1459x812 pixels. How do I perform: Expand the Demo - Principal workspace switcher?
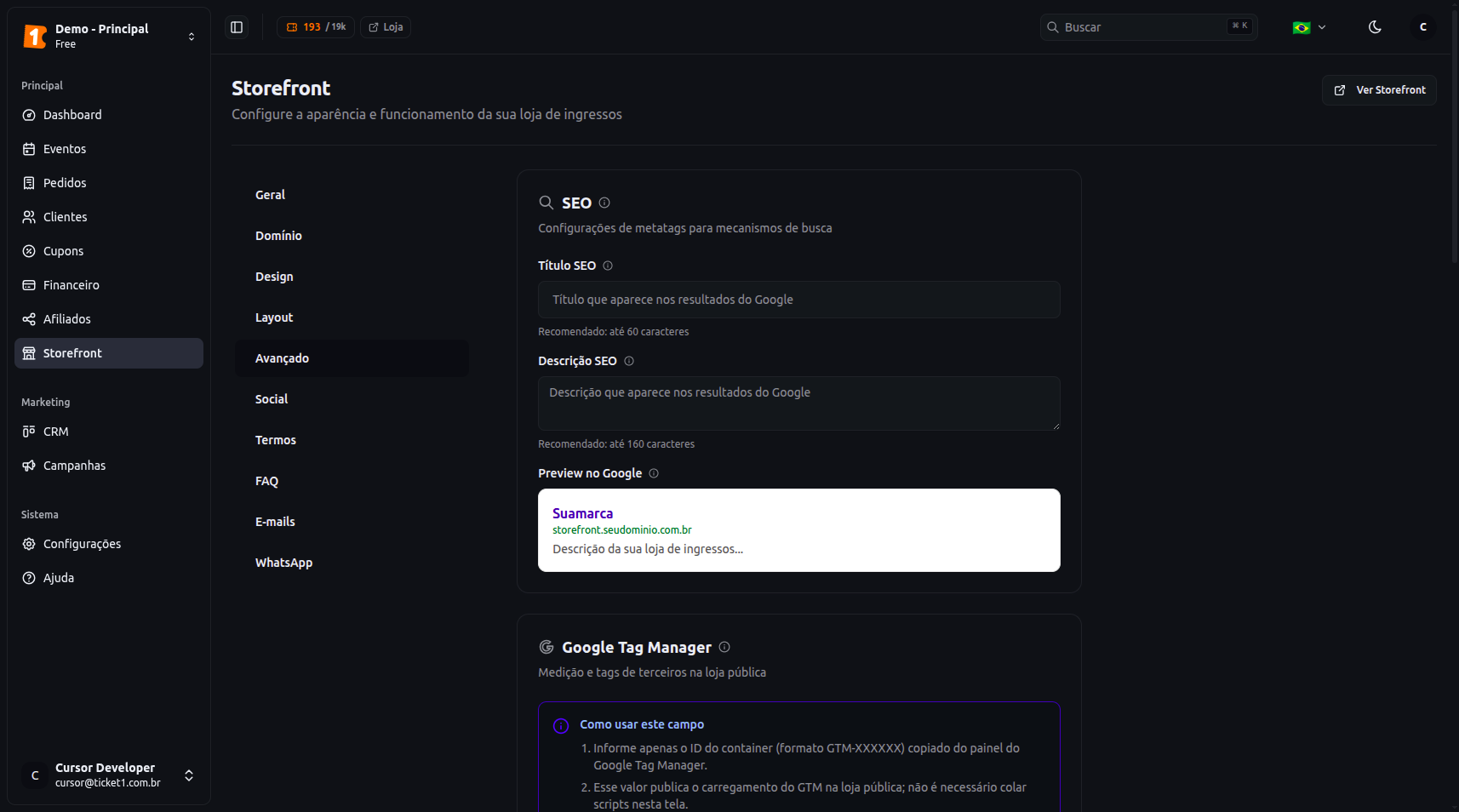[x=109, y=36]
